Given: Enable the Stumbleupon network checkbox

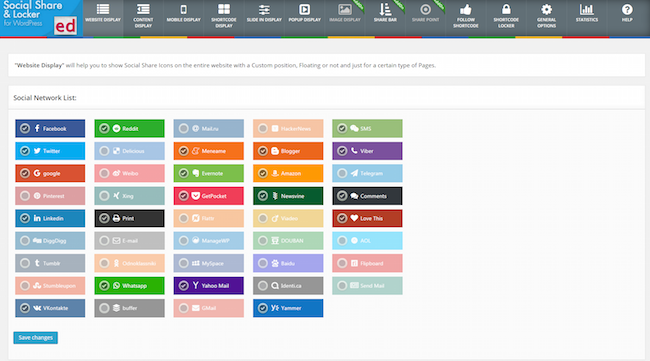Looking at the screenshot, I should (25, 286).
